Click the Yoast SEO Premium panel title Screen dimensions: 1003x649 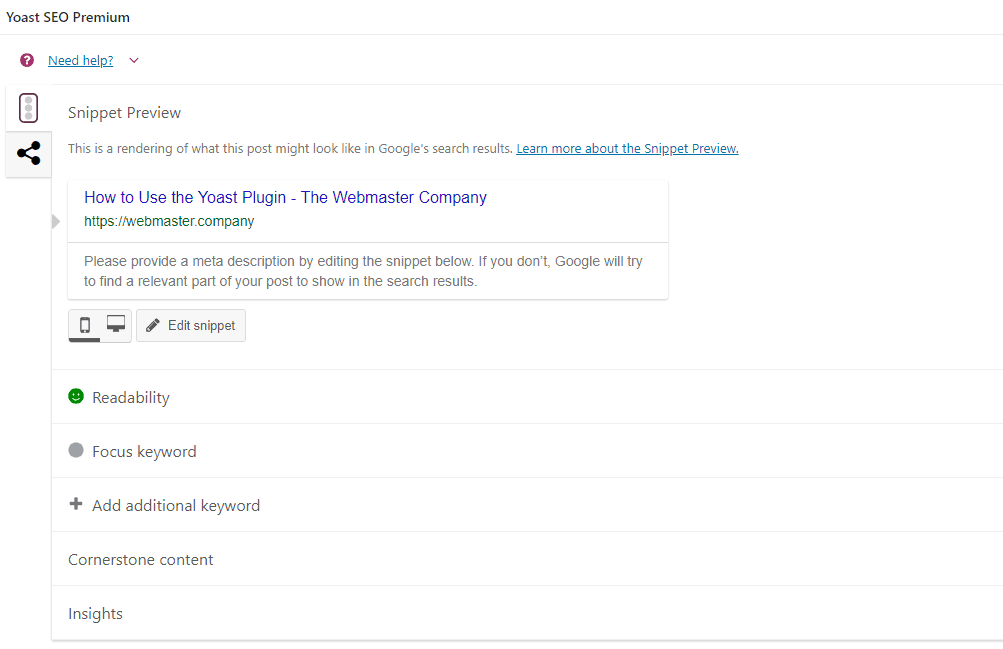coord(68,17)
